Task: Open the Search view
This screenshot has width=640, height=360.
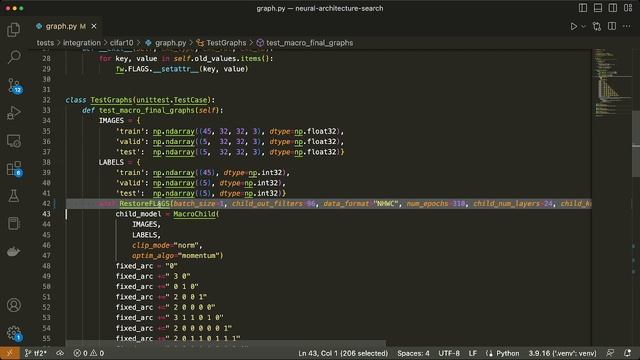Action: 13,57
